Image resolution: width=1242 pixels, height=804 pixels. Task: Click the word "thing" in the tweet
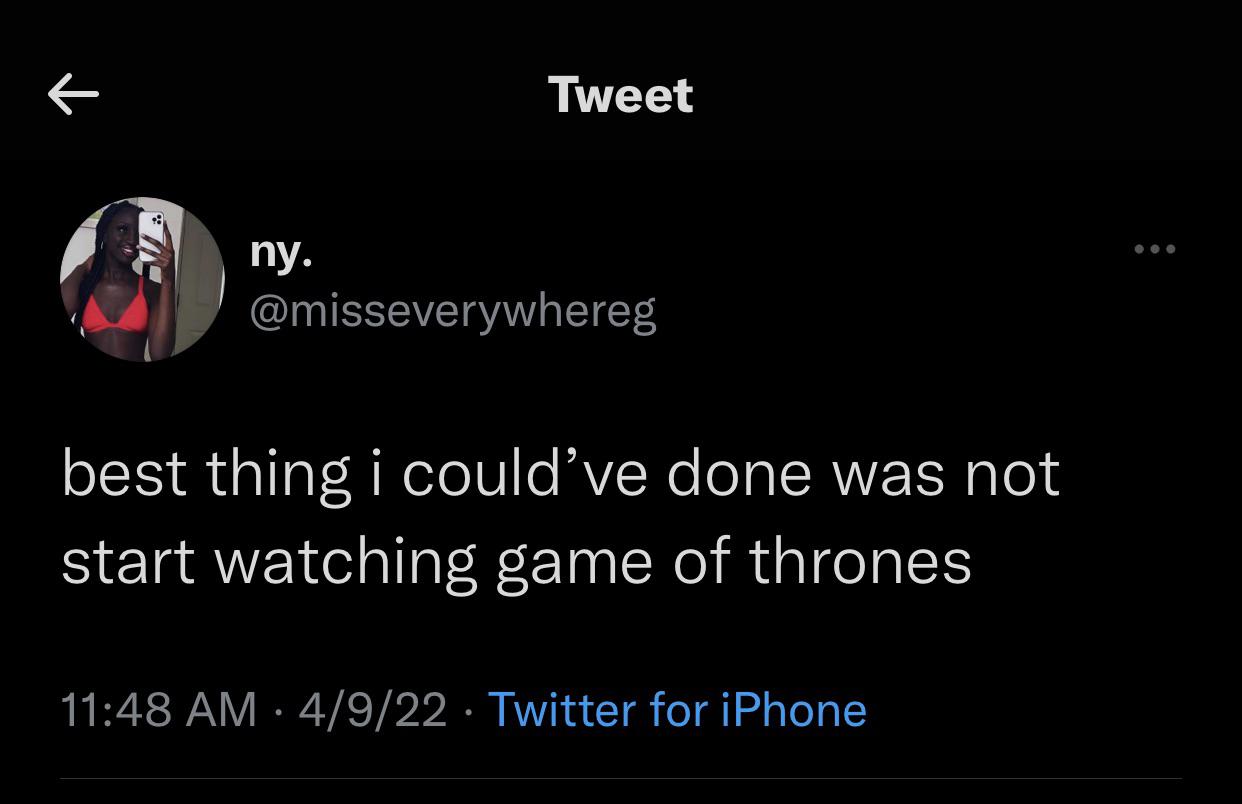point(279,476)
